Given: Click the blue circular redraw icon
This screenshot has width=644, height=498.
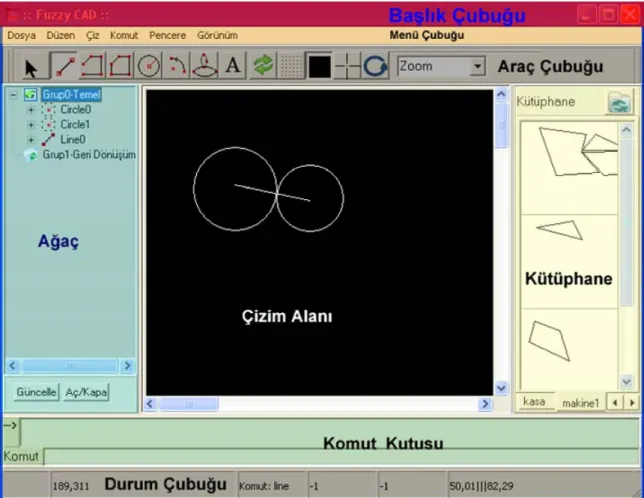Looking at the screenshot, I should [375, 66].
